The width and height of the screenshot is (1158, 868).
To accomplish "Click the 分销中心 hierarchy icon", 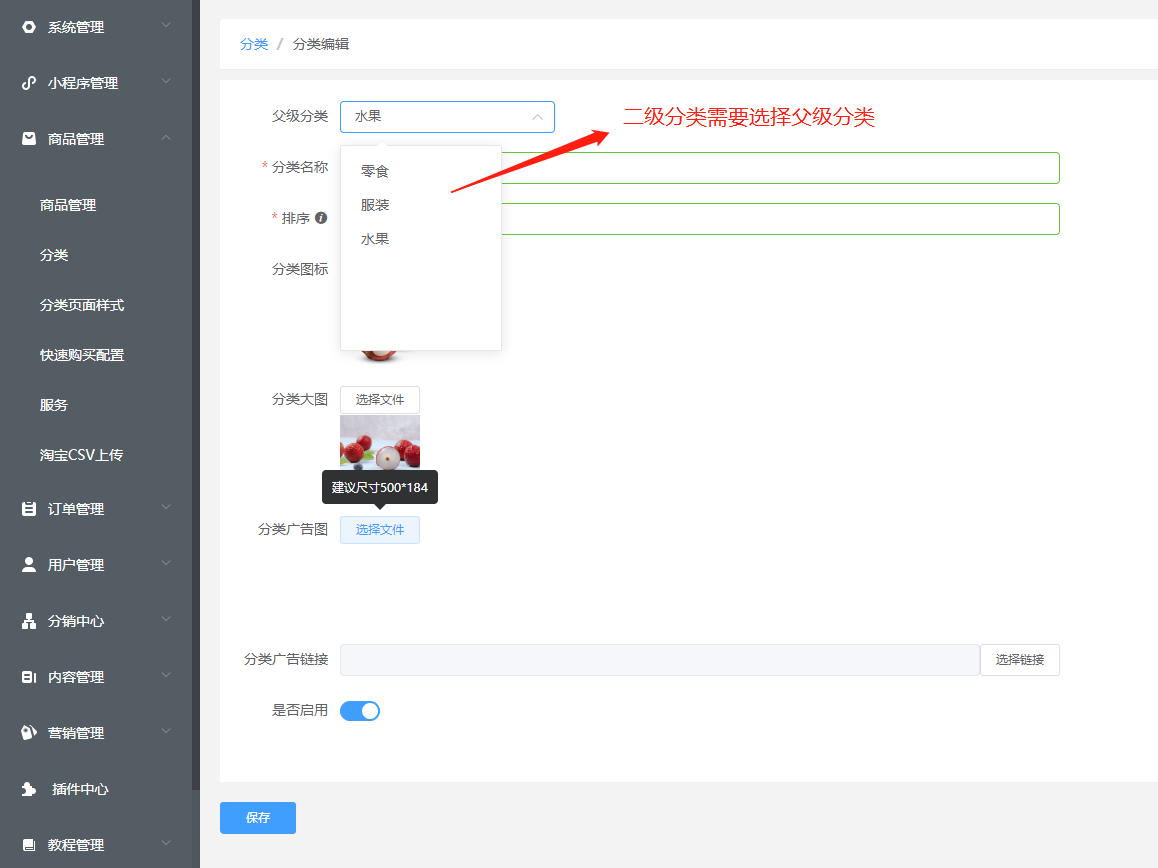I will 29,621.
